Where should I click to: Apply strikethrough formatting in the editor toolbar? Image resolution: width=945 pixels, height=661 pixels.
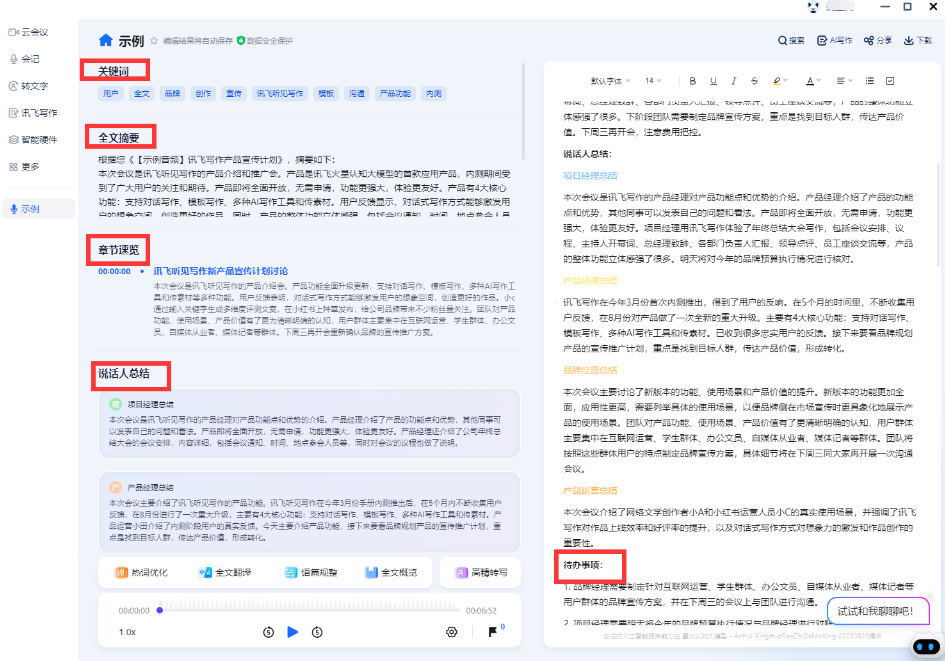(754, 81)
